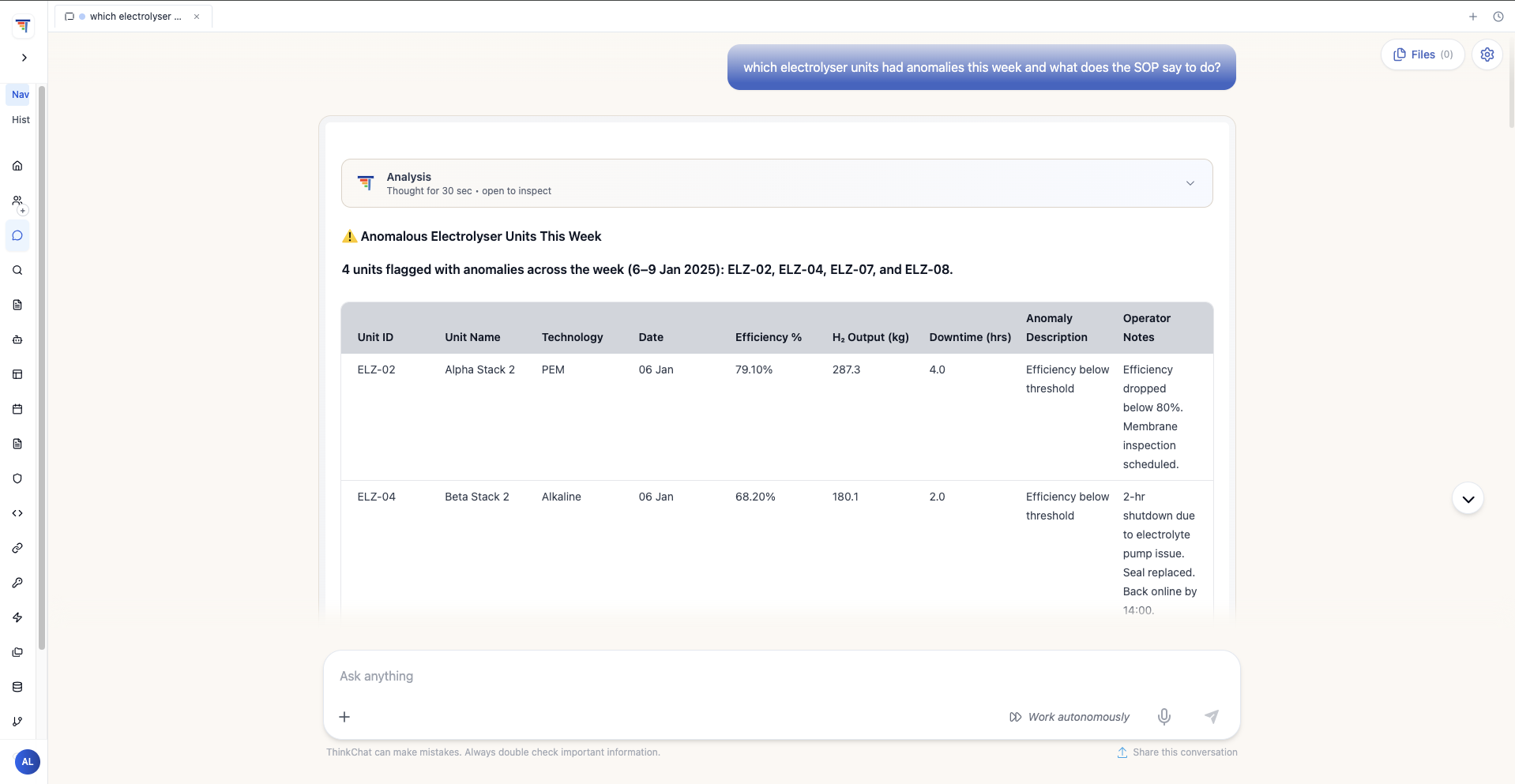
Task: Click the 'Thought for 30 sec • open to inspect' text
Action: click(x=468, y=191)
